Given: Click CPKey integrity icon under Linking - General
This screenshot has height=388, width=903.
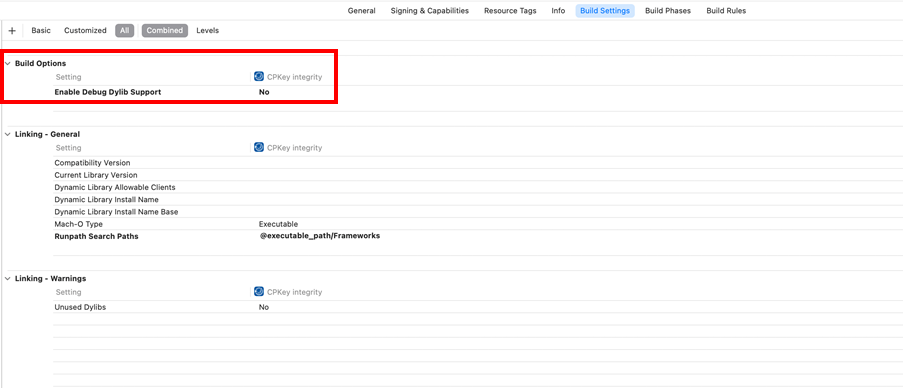Looking at the screenshot, I should pos(259,147).
